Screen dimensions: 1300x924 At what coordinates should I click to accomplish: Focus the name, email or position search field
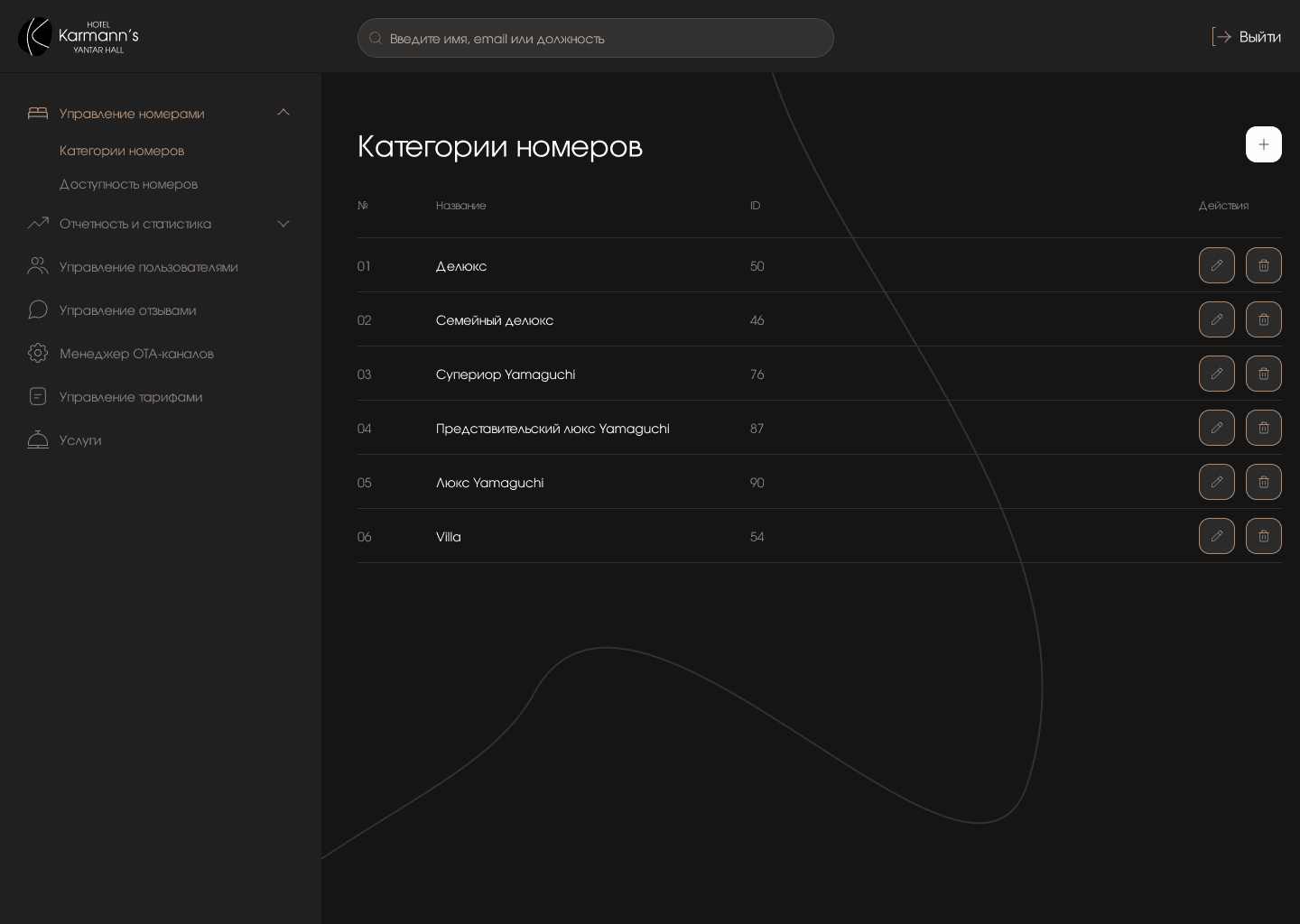tap(605, 38)
